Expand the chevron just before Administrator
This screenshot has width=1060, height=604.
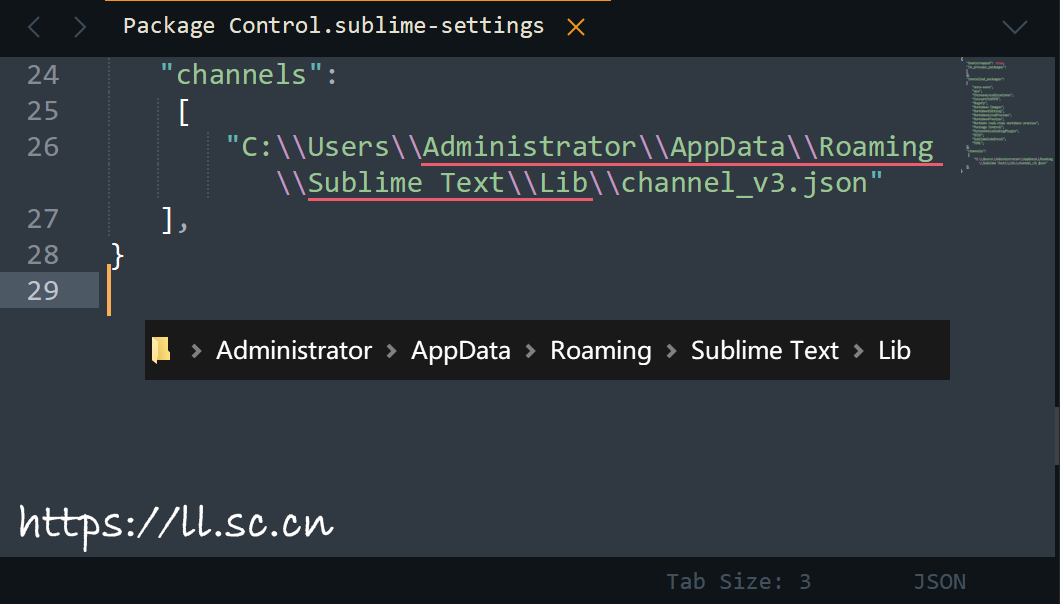[x=196, y=351]
